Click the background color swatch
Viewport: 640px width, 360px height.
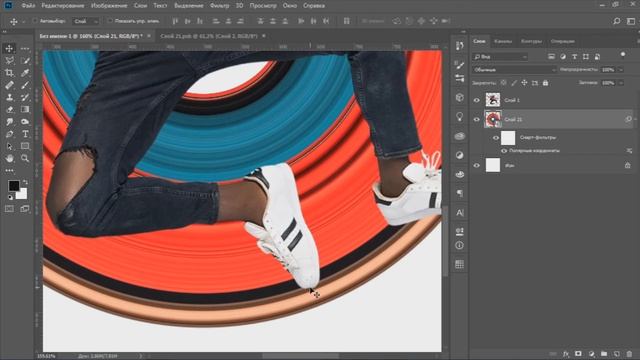click(x=22, y=194)
